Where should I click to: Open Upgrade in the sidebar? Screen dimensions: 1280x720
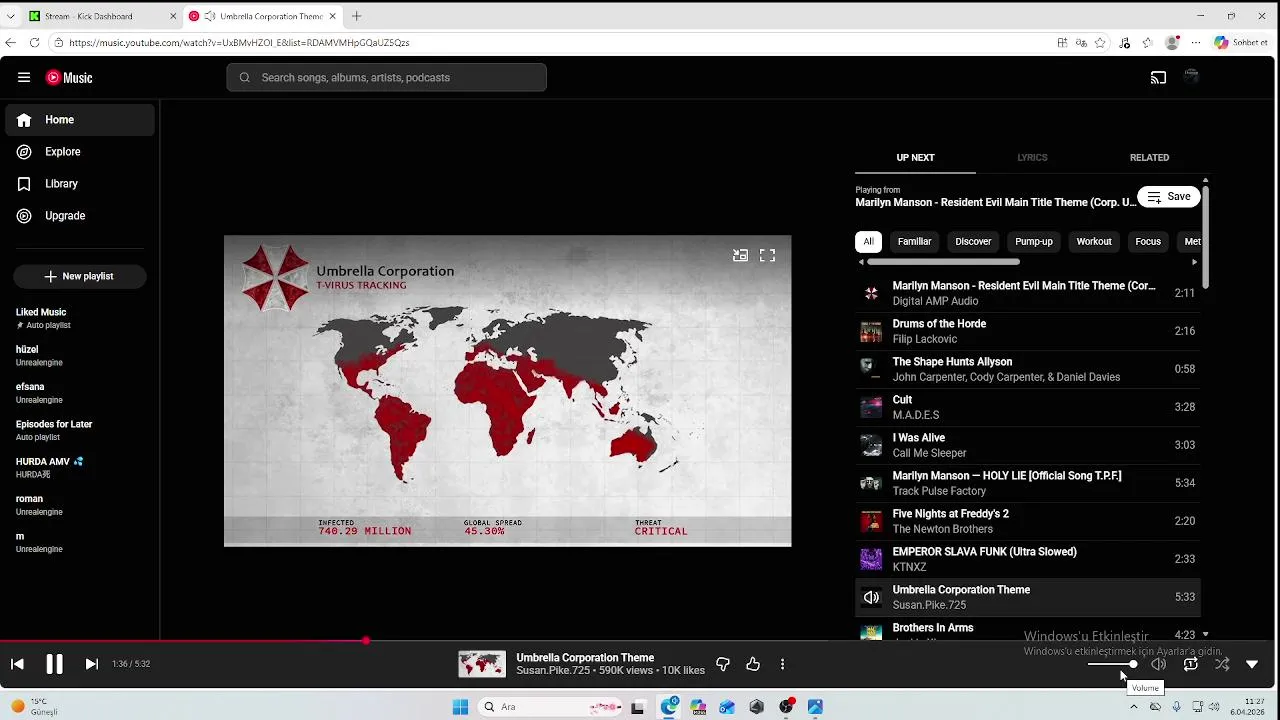pyautogui.click(x=80, y=216)
